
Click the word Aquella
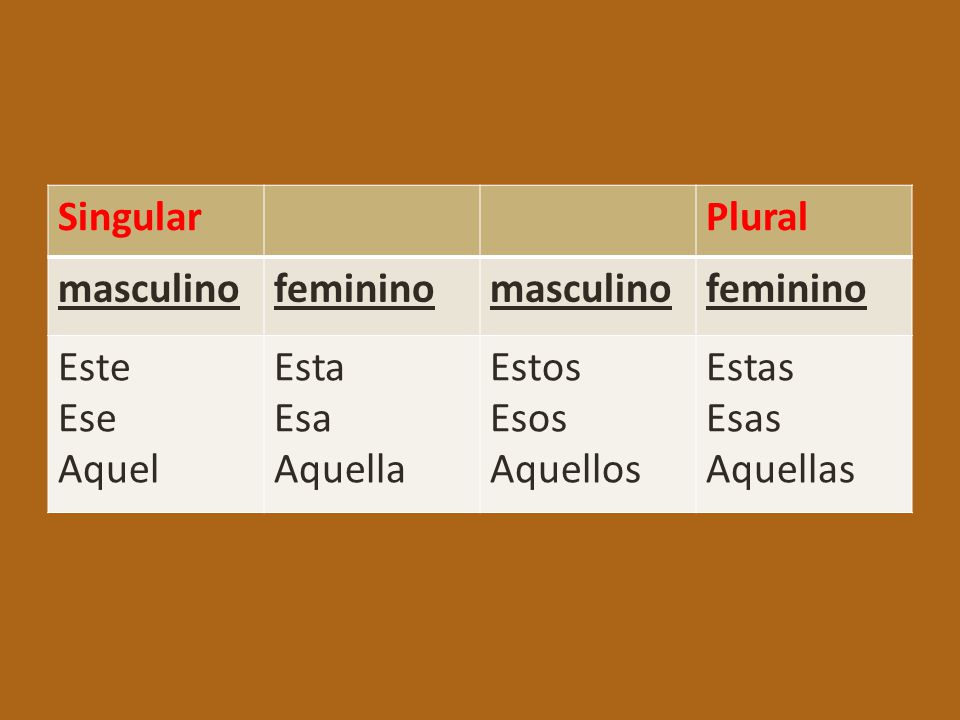[x=339, y=470]
